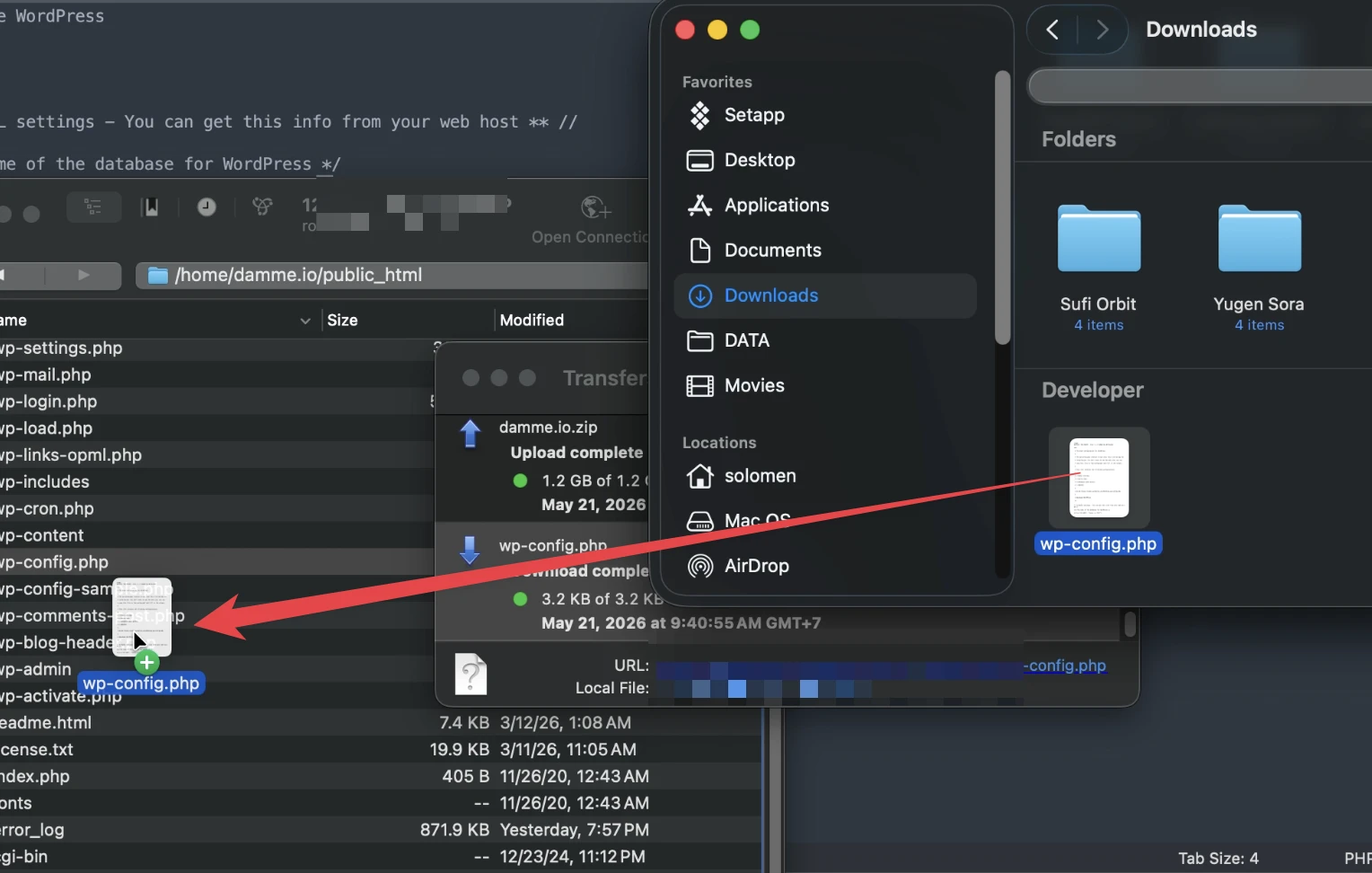Viewport: 1372px width, 873px height.
Task: Select Downloads in the Finder sidebar
Action: coord(825,295)
